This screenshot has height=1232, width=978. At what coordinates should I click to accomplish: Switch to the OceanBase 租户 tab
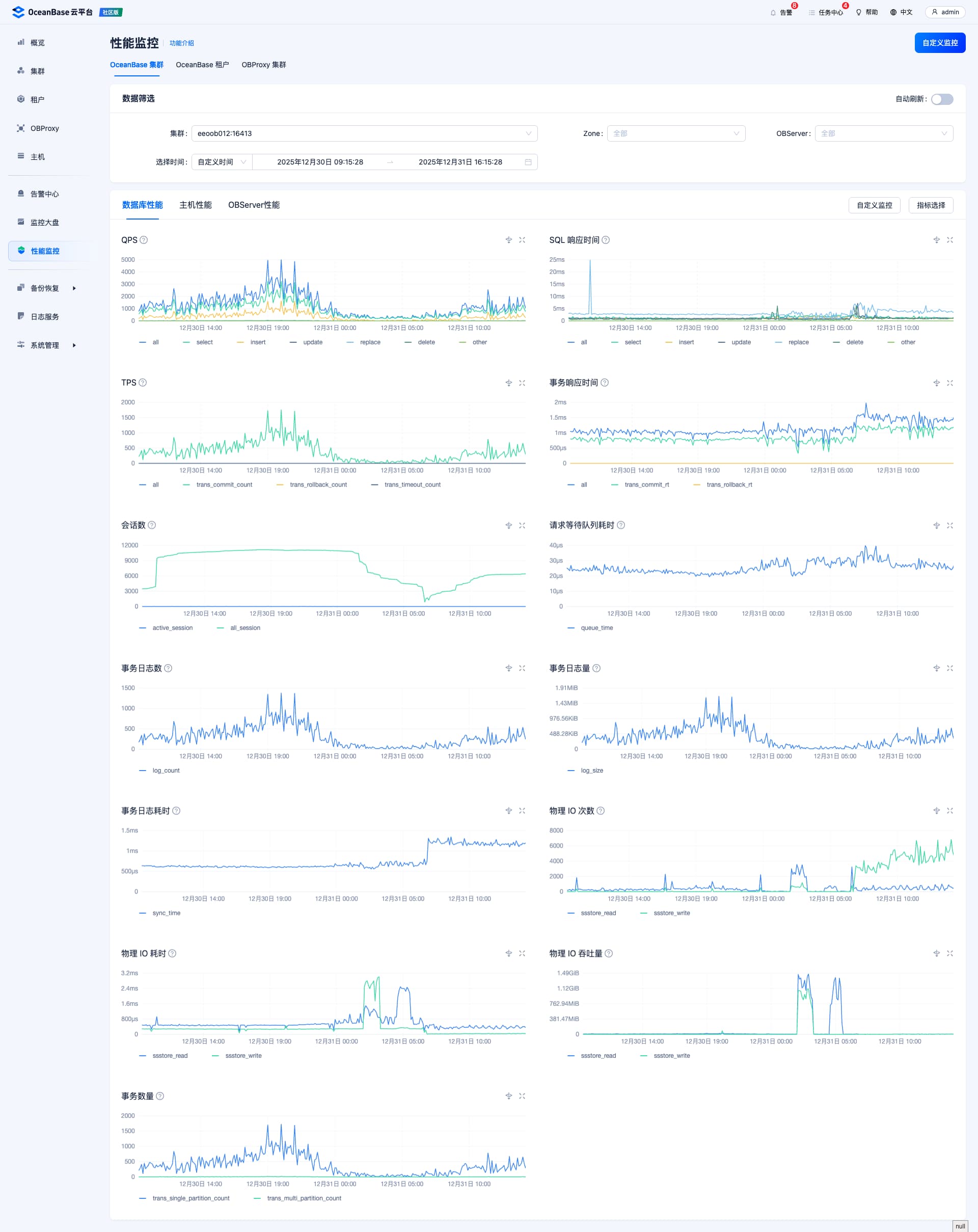[x=202, y=65]
